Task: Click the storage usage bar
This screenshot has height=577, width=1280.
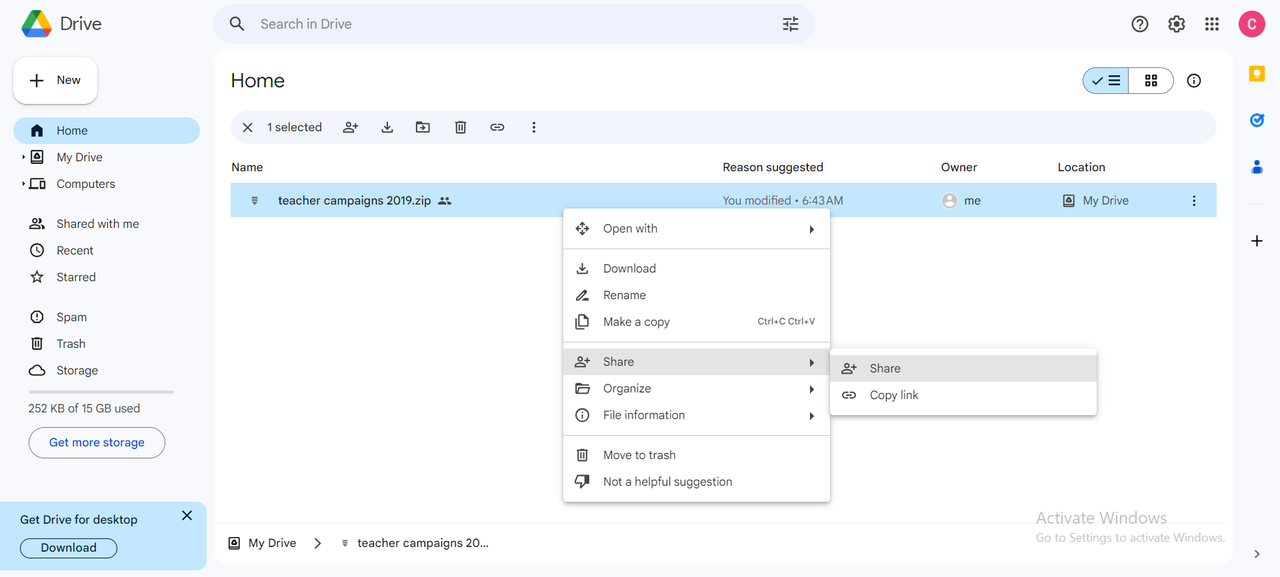Action: [101, 392]
